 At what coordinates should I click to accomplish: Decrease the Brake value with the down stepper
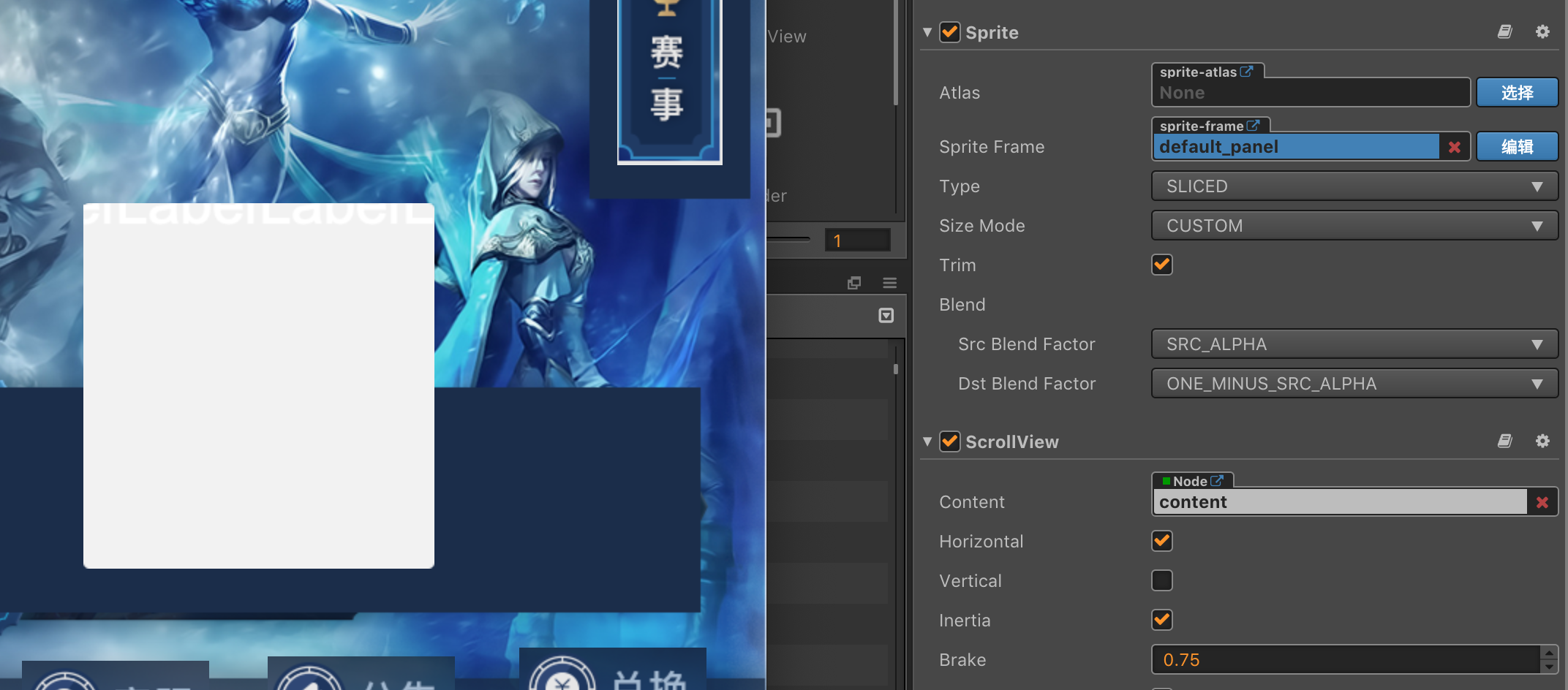click(x=1549, y=667)
